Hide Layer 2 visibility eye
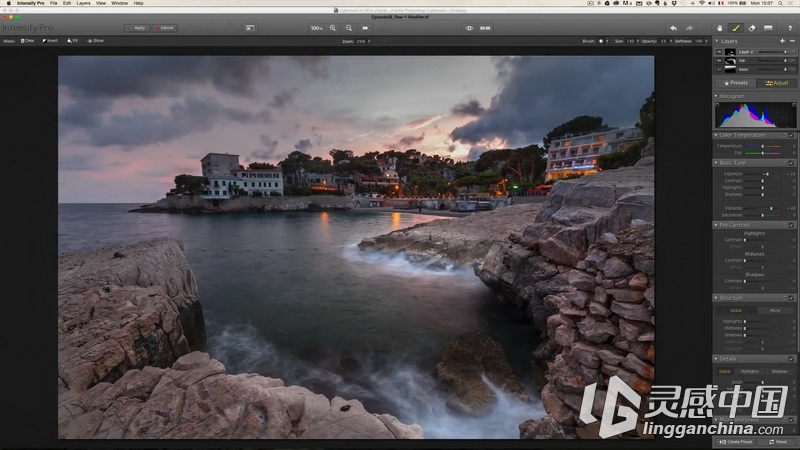The height and width of the screenshot is (450, 800). coord(719,52)
